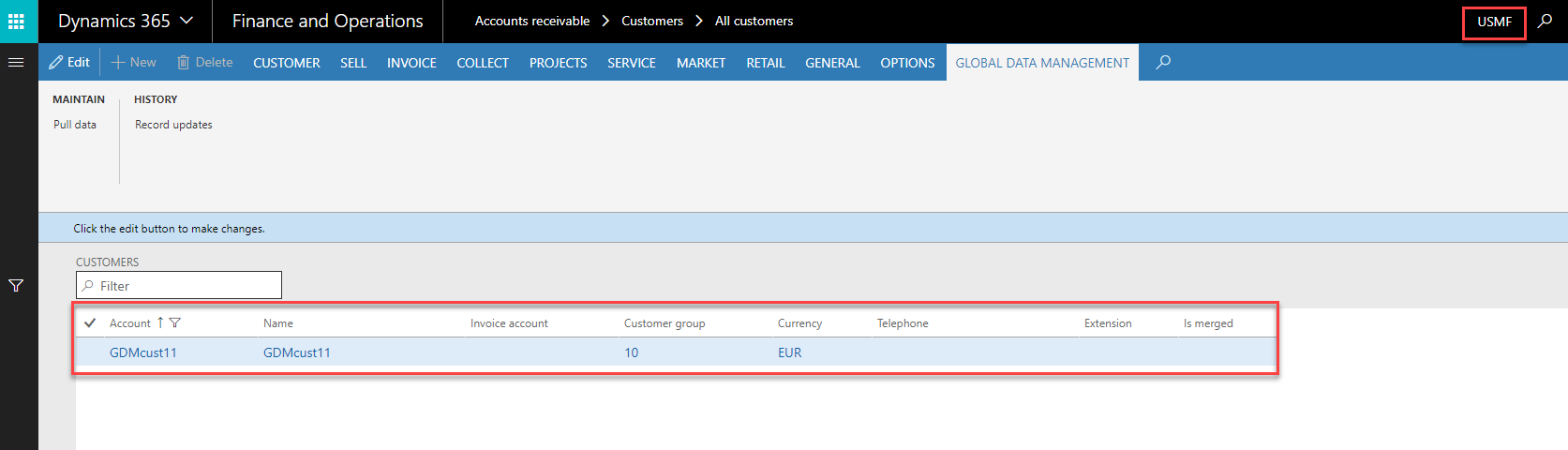Click the Invoice account column header

point(509,323)
